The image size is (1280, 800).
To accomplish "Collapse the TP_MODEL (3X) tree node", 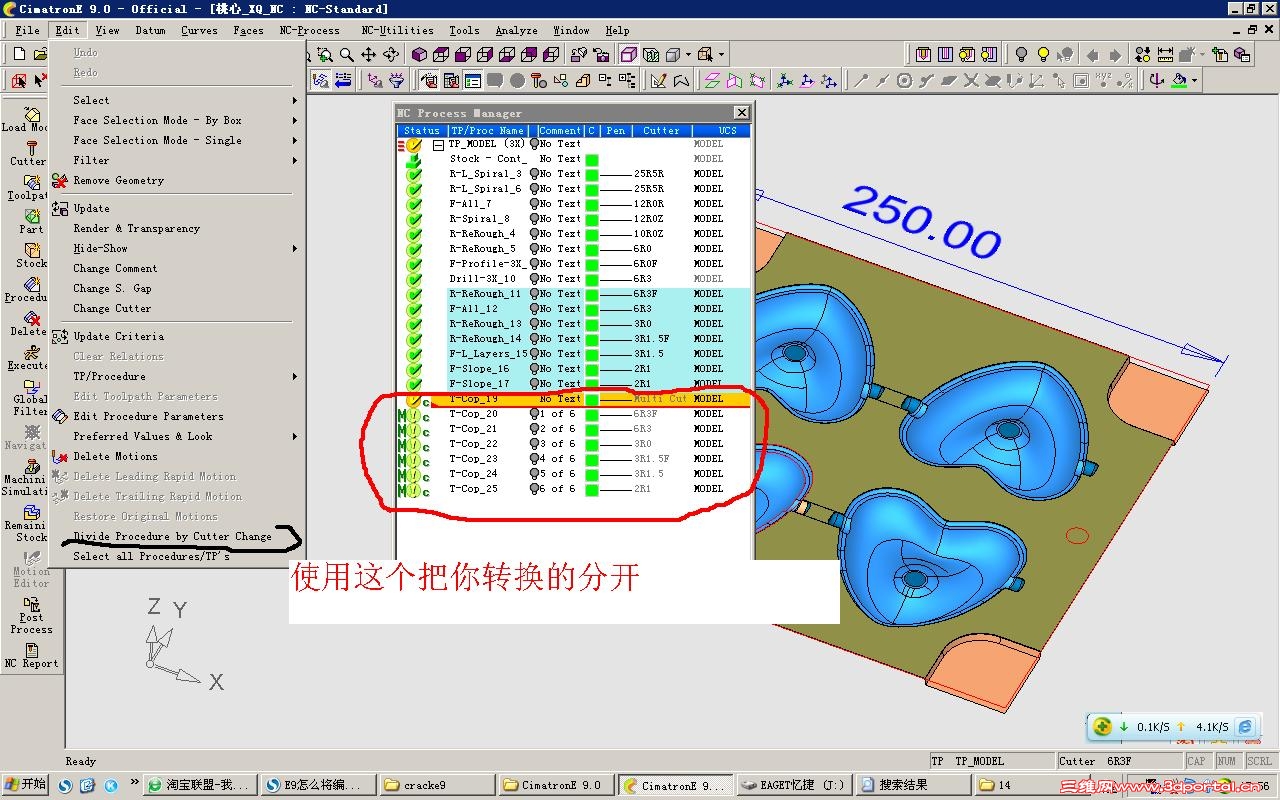I will click(x=438, y=145).
